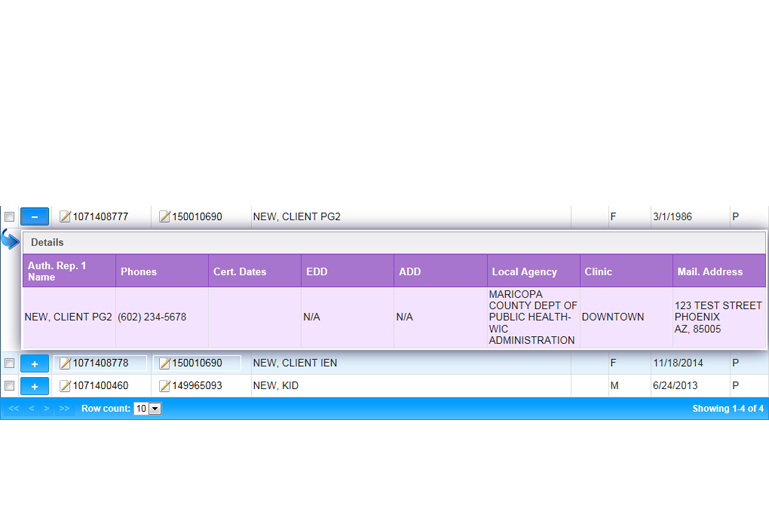Expand details for NEW, KID row

(34, 386)
